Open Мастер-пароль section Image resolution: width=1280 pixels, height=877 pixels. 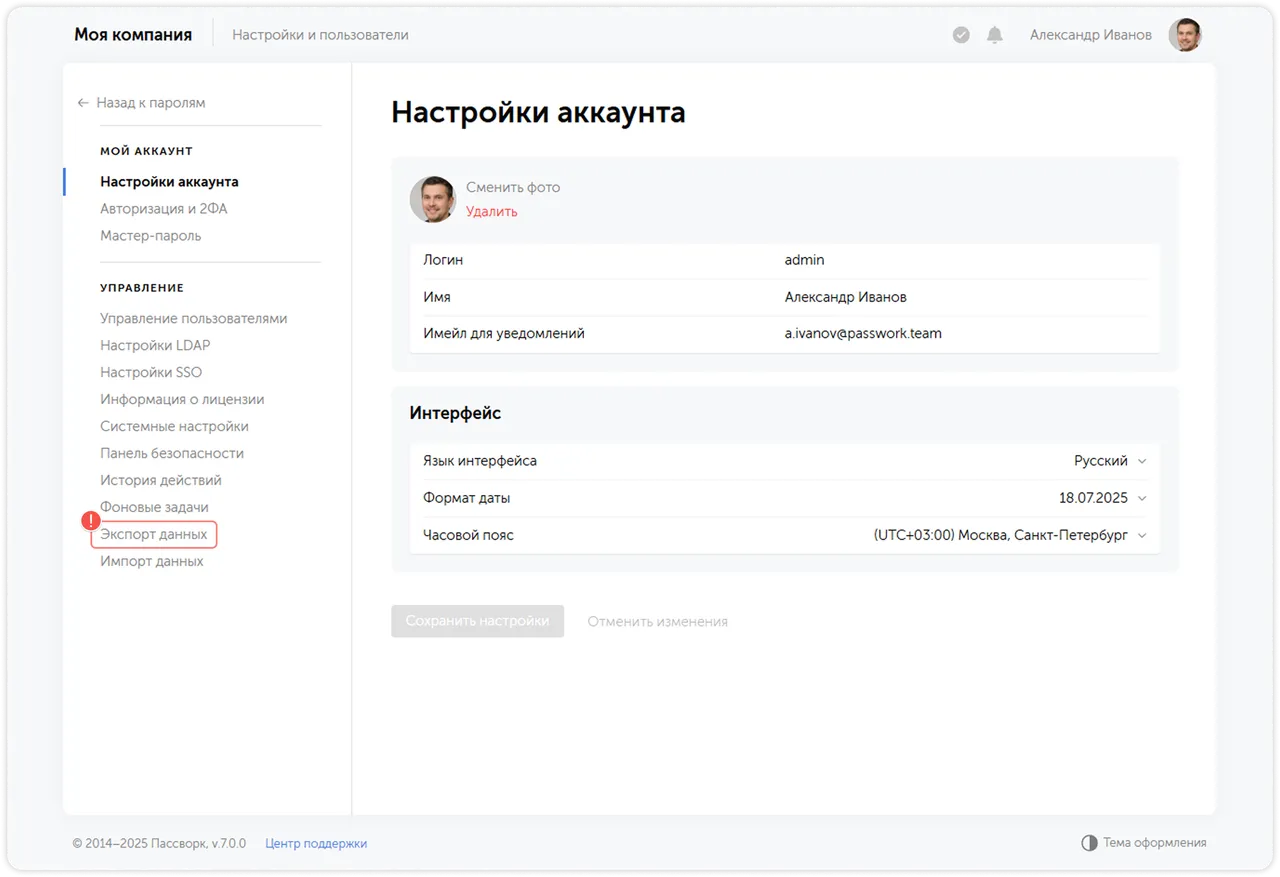pos(150,236)
